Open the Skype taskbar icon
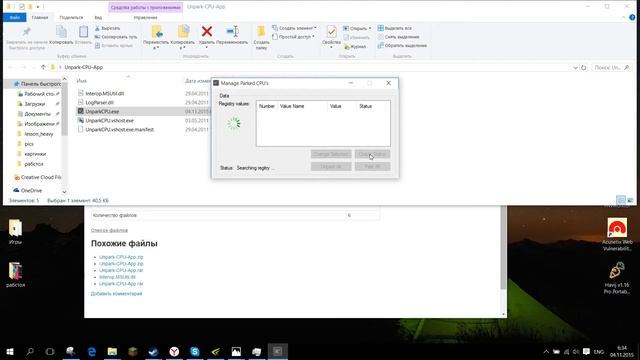The image size is (640, 360). point(195,351)
